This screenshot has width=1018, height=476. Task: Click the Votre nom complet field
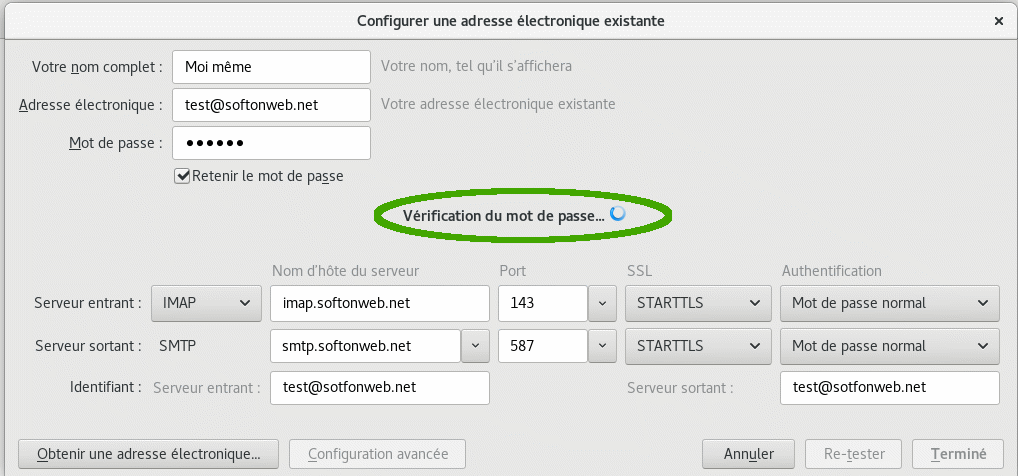(271, 67)
